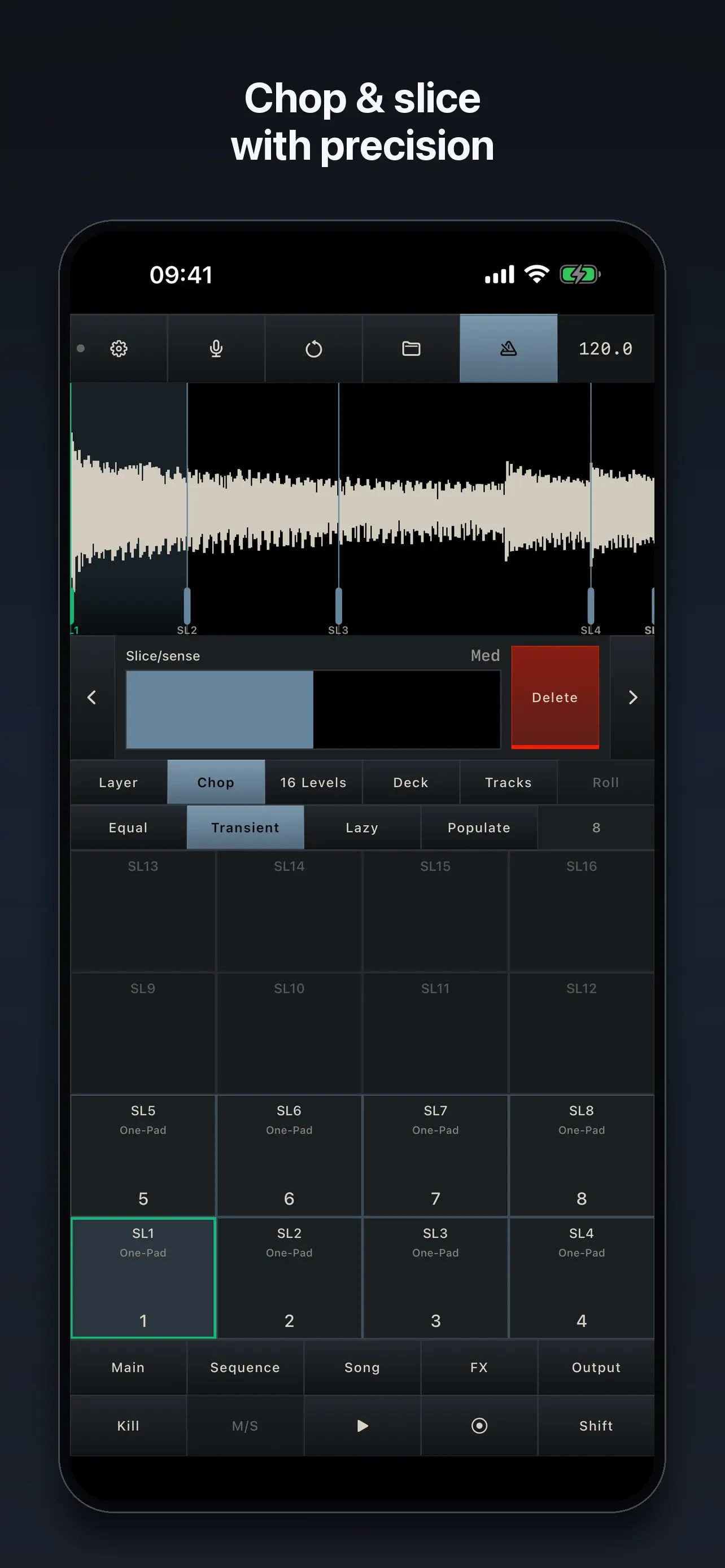Tap the microphone record-sample icon
The width and height of the screenshot is (725, 1568).
[216, 349]
